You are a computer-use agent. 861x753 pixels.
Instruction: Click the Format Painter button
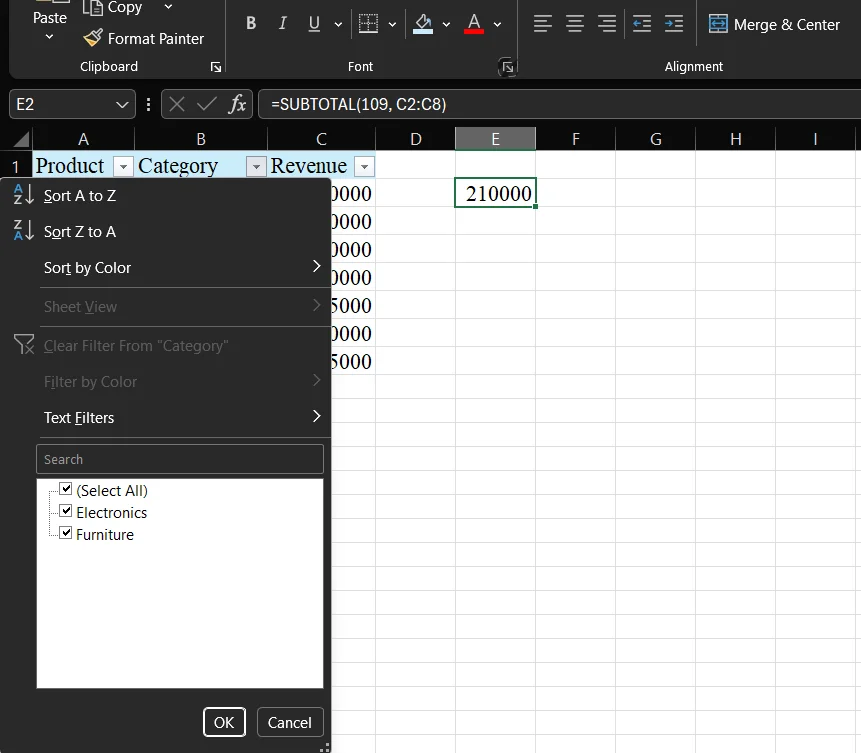pos(143,38)
